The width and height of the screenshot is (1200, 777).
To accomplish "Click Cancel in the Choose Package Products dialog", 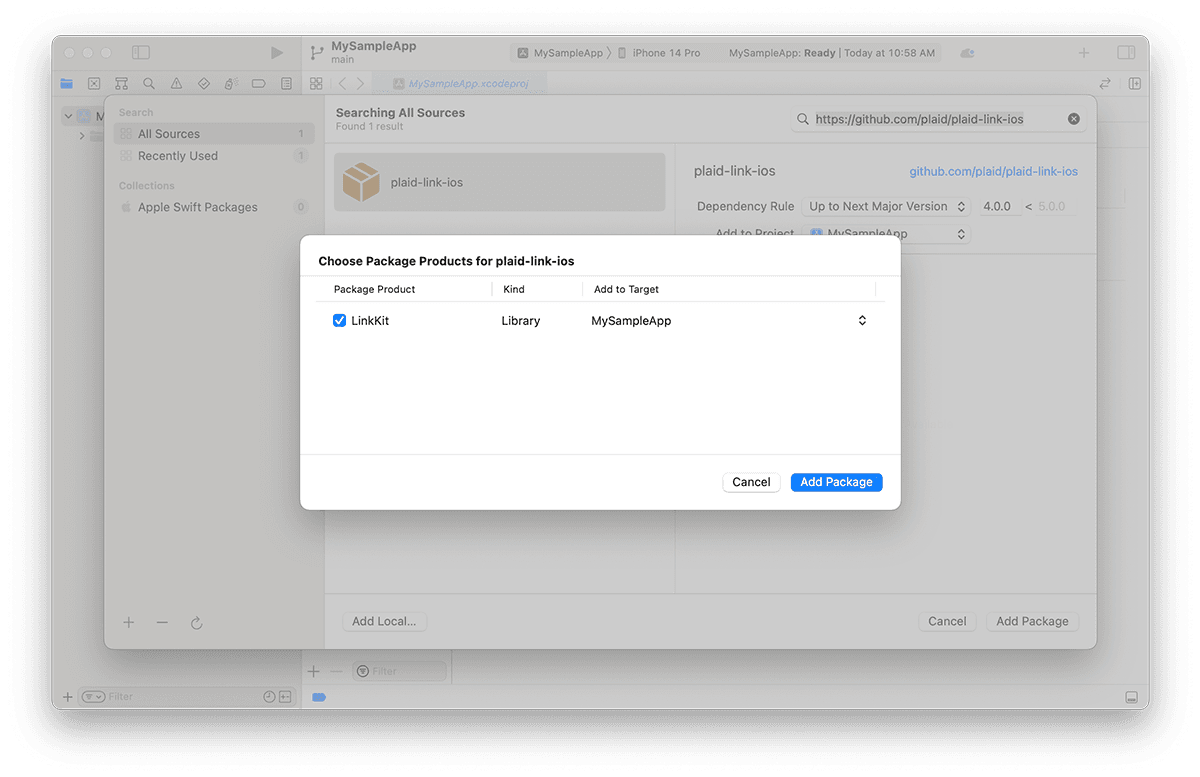I will (751, 482).
